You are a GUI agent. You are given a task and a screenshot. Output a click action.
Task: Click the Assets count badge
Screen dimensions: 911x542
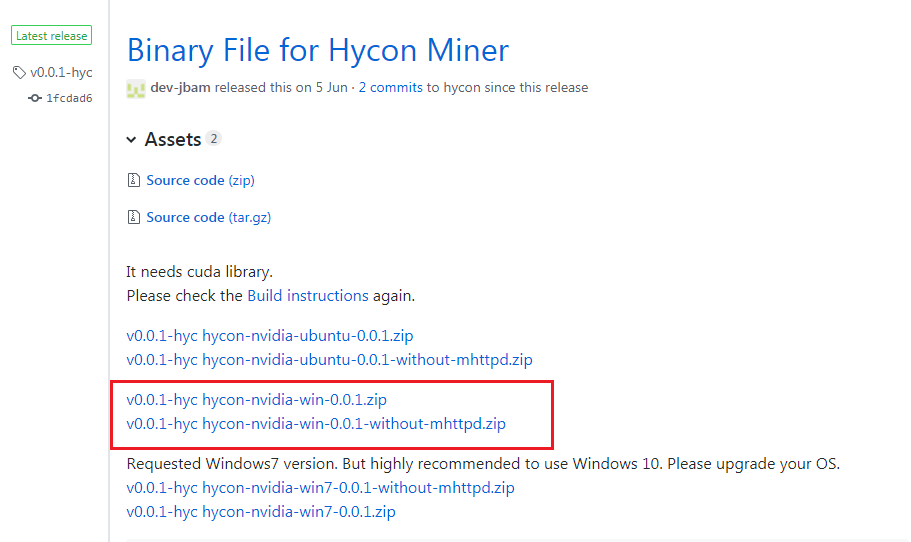214,139
